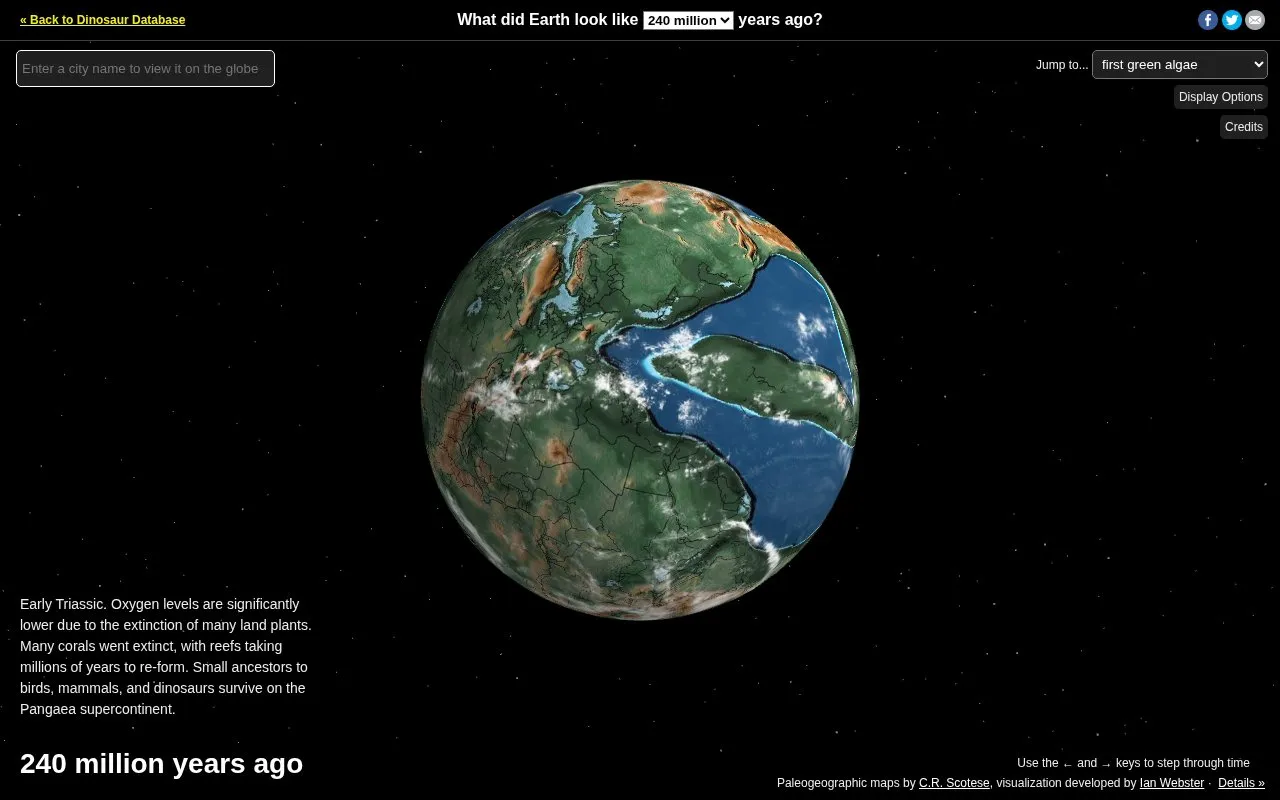Image resolution: width=1280 pixels, height=800 pixels.
Task: Click the arrow keys hint text
Action: 1133,763
